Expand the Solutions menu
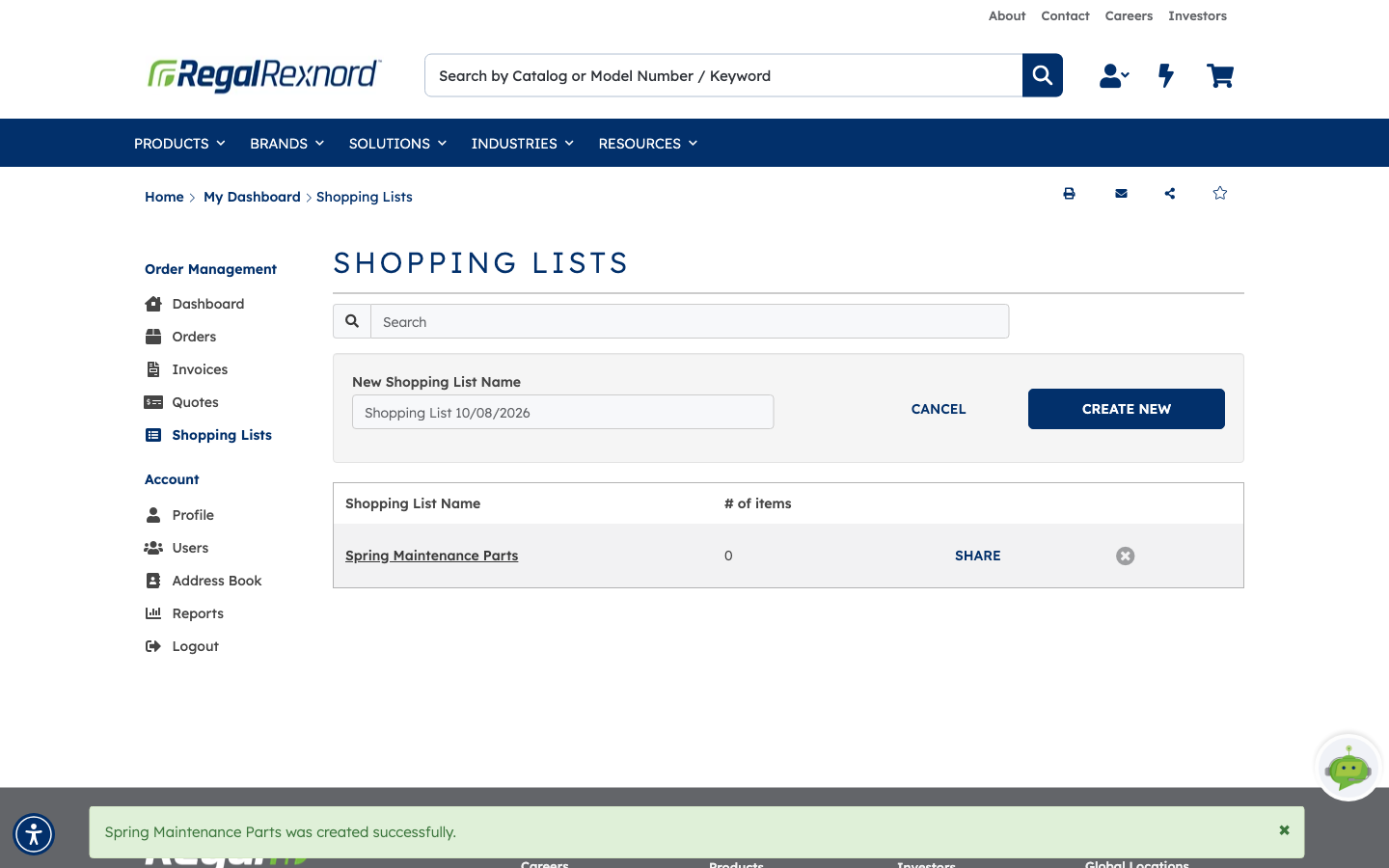 pos(397,143)
